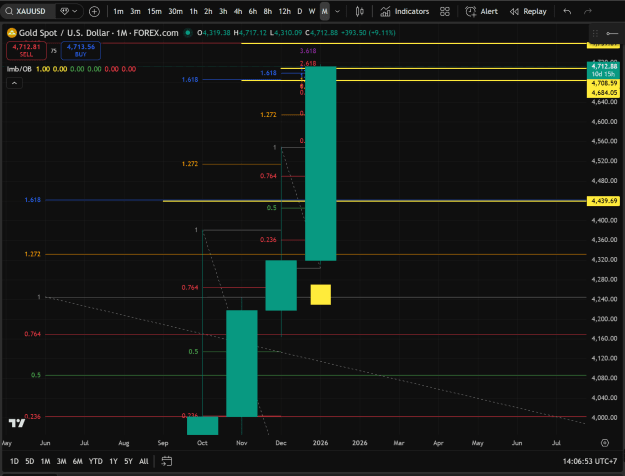Switch to the 3m timeframe

point(135,12)
